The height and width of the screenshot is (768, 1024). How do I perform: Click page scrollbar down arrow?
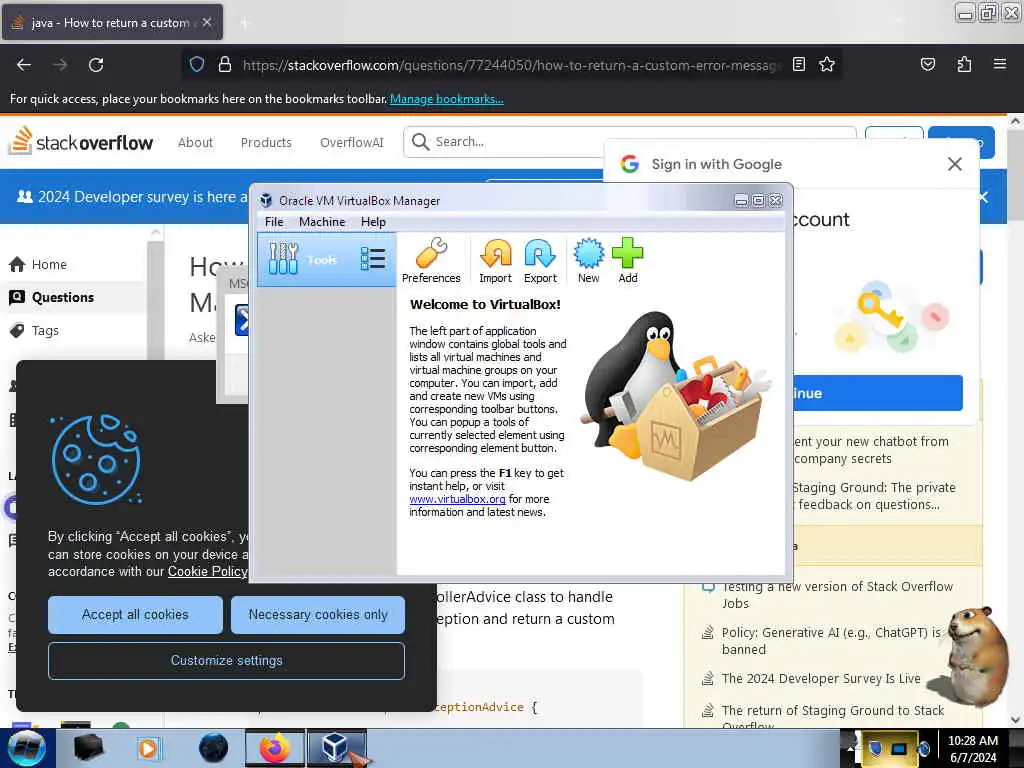(x=1015, y=720)
